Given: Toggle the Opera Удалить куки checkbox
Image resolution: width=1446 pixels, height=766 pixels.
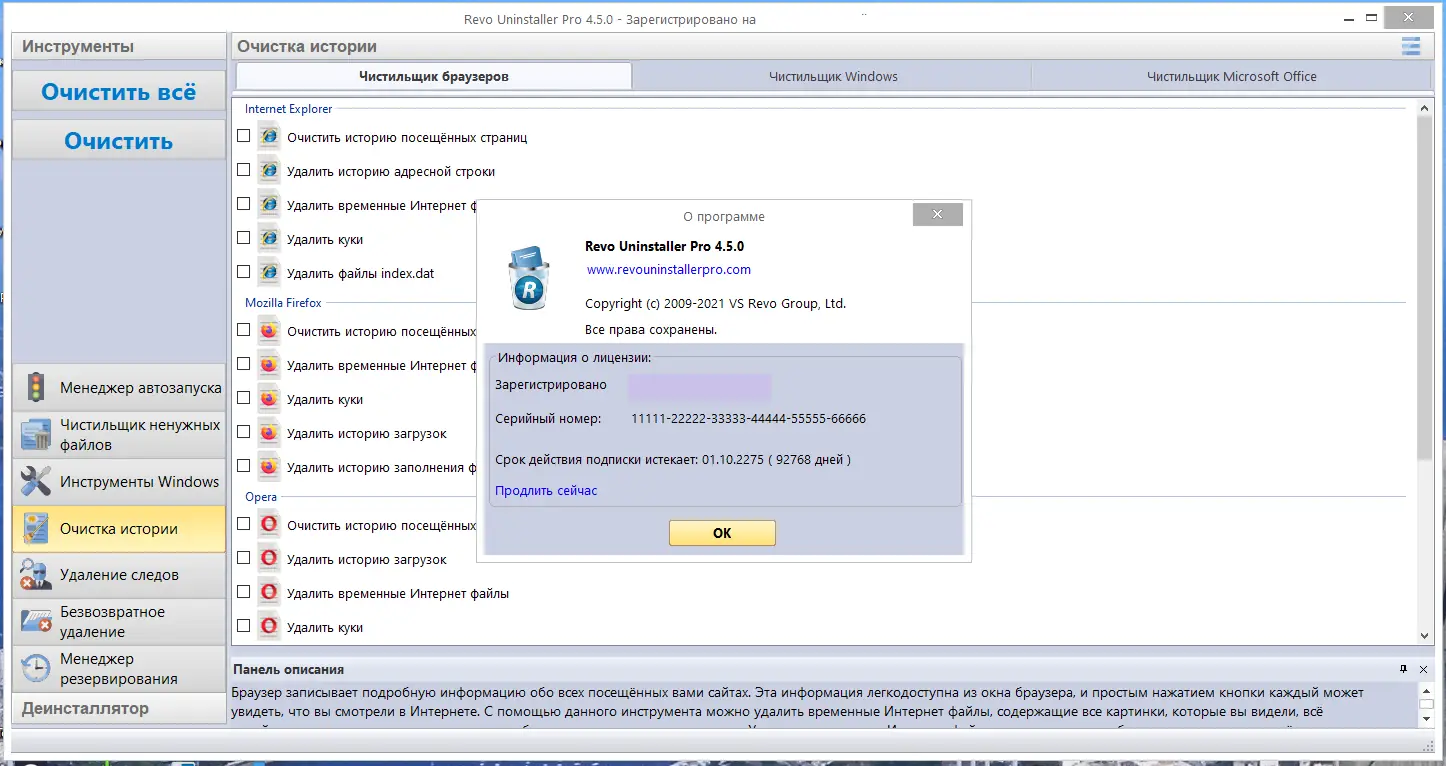Looking at the screenshot, I should pos(244,626).
